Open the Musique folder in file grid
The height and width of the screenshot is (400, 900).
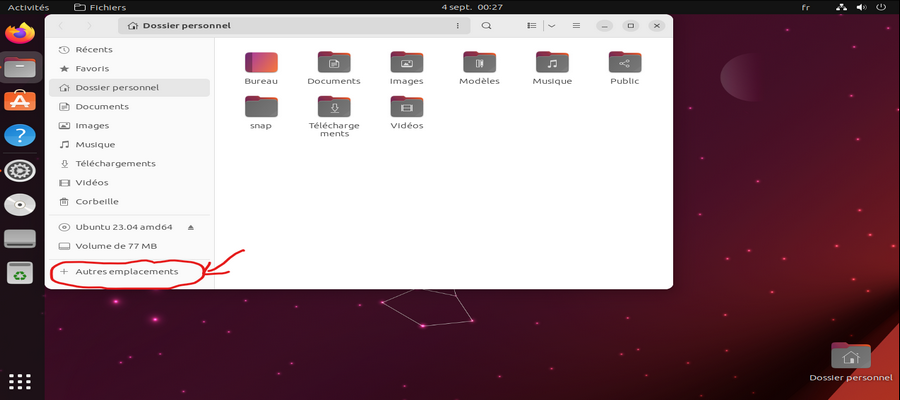(x=552, y=61)
